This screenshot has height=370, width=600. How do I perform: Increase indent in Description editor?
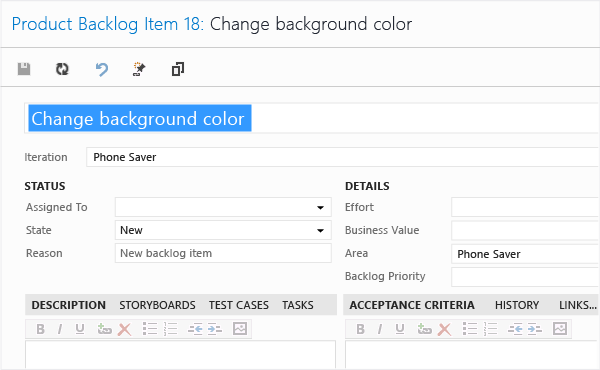click(215, 329)
